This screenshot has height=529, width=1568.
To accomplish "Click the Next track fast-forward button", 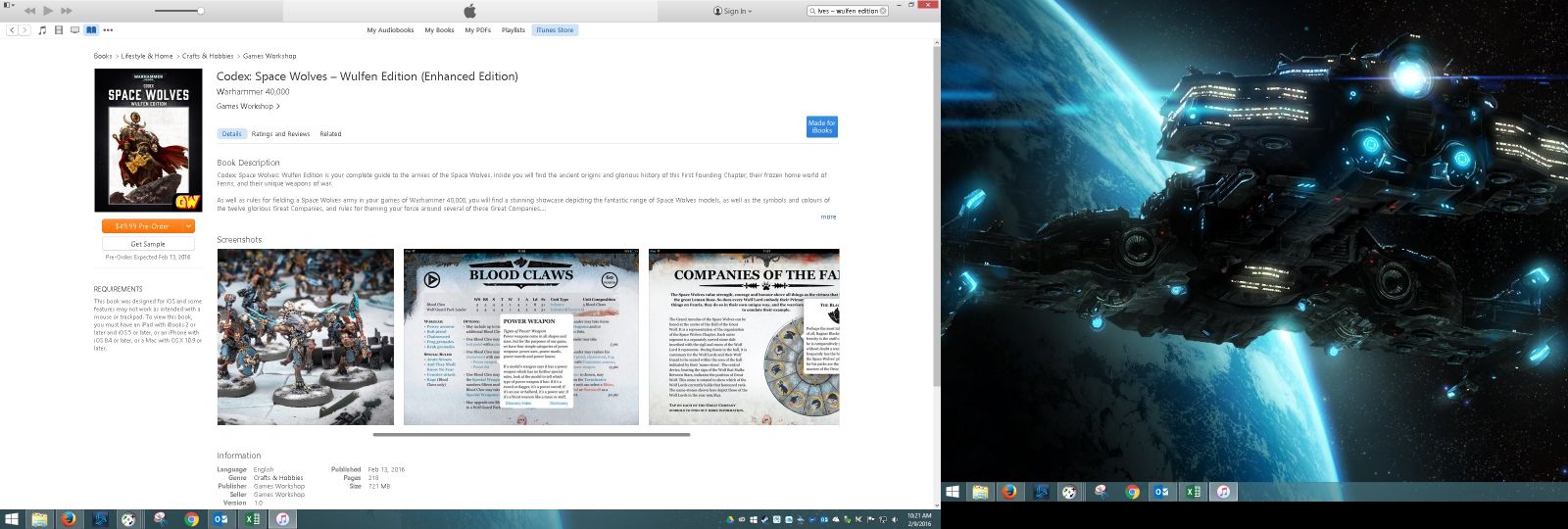I will [x=67, y=11].
